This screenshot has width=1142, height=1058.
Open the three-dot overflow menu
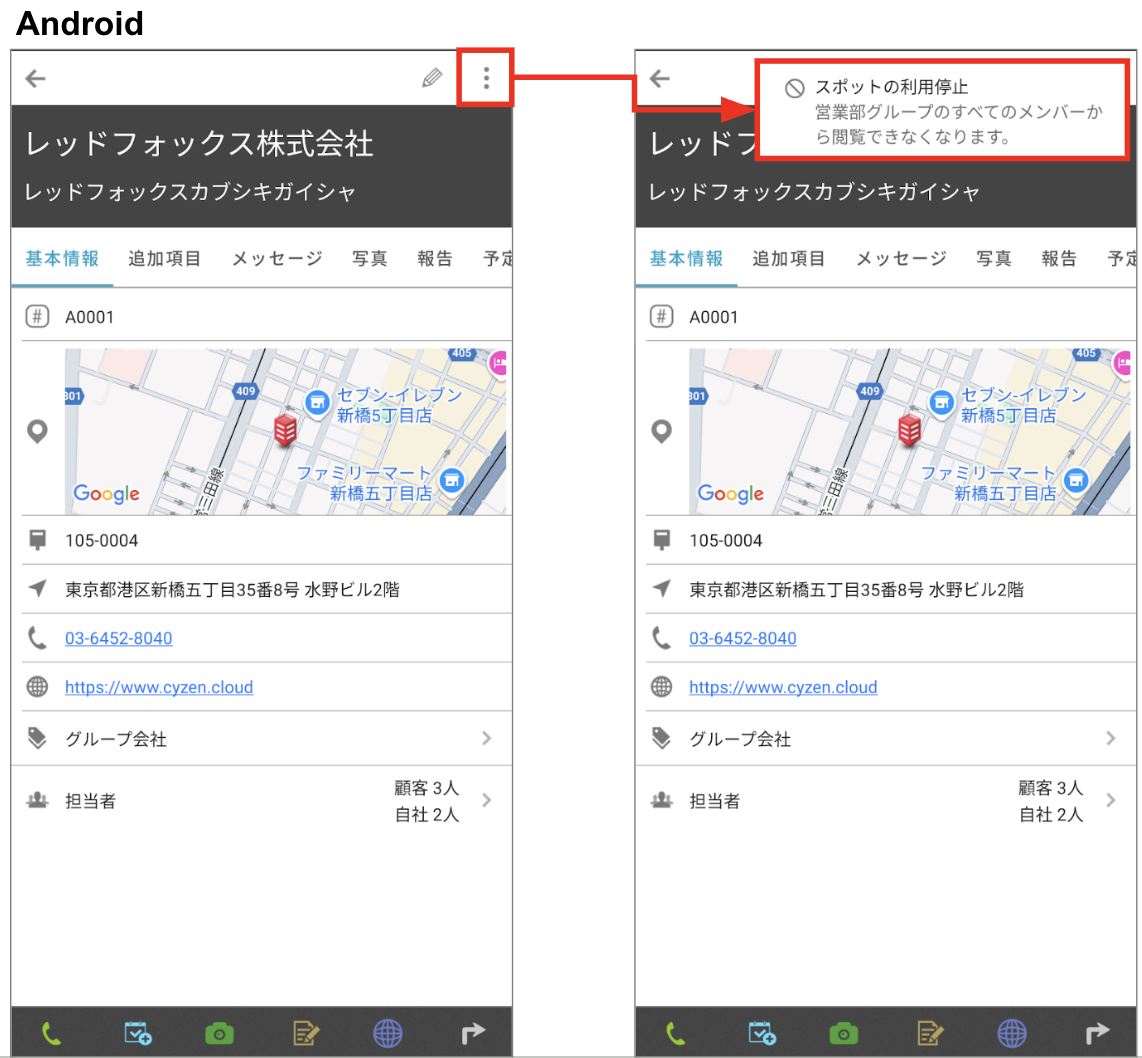click(x=487, y=78)
